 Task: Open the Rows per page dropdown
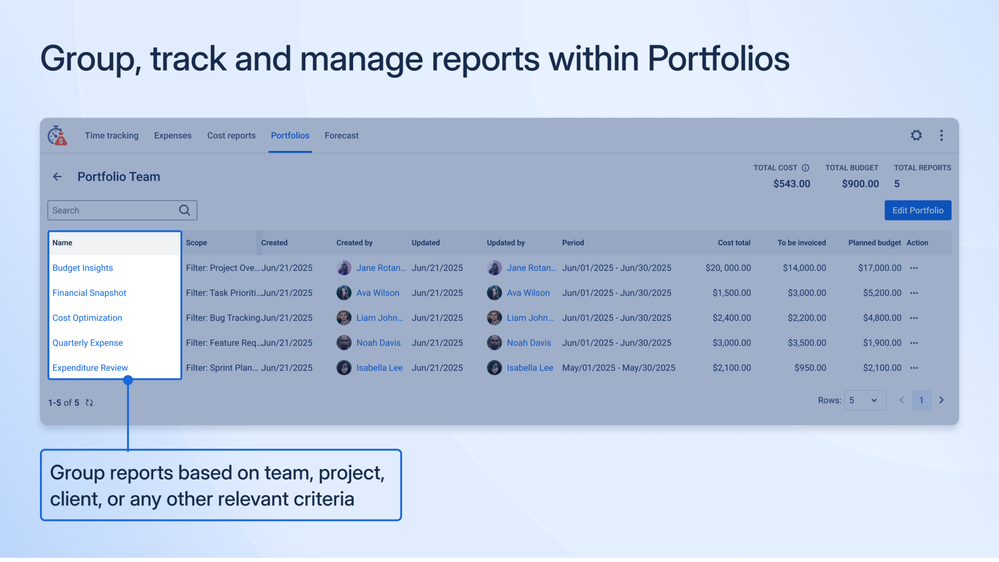coord(865,400)
